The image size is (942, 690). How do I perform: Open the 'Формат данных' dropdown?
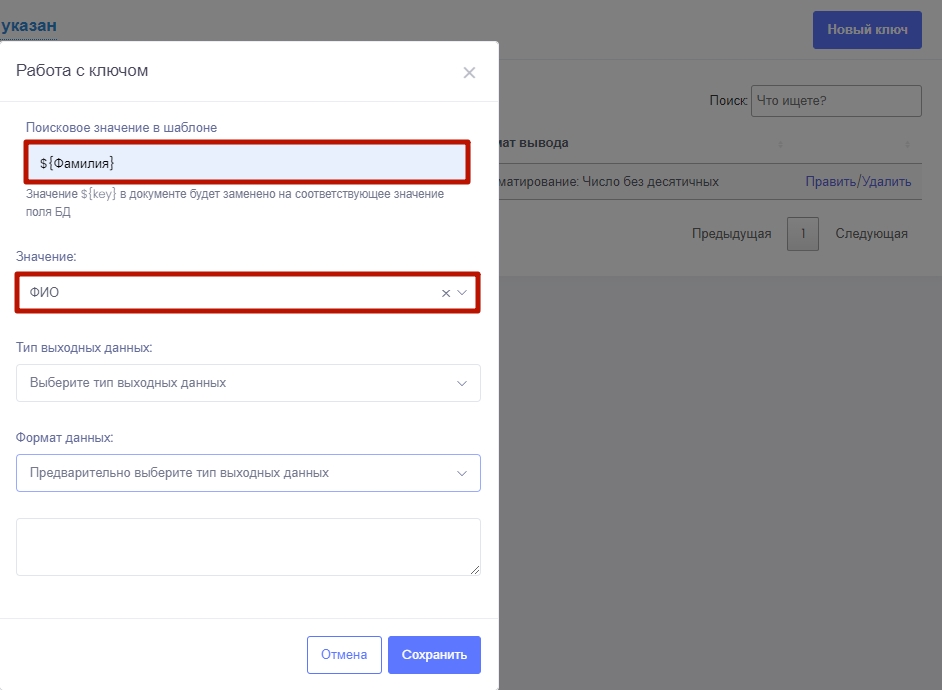pyautogui.click(x=248, y=473)
